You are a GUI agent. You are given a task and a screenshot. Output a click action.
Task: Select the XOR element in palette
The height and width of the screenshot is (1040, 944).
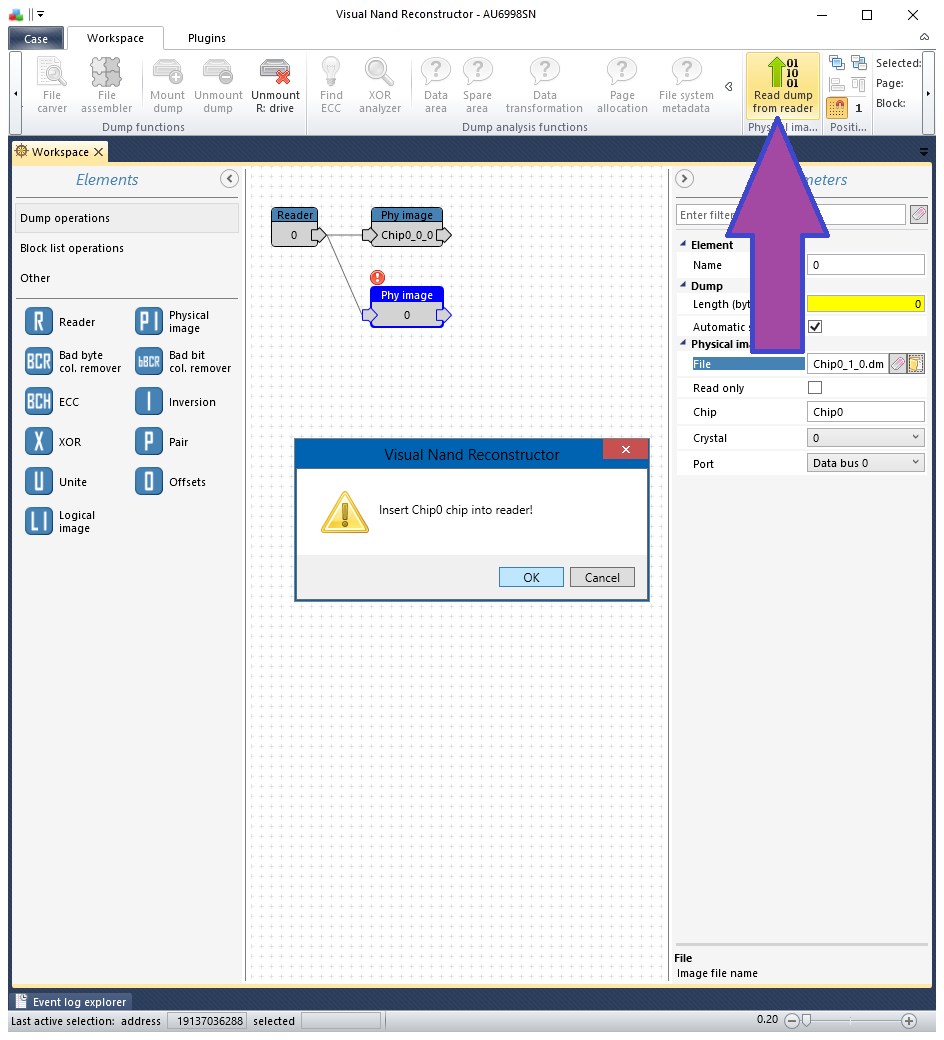coord(53,442)
